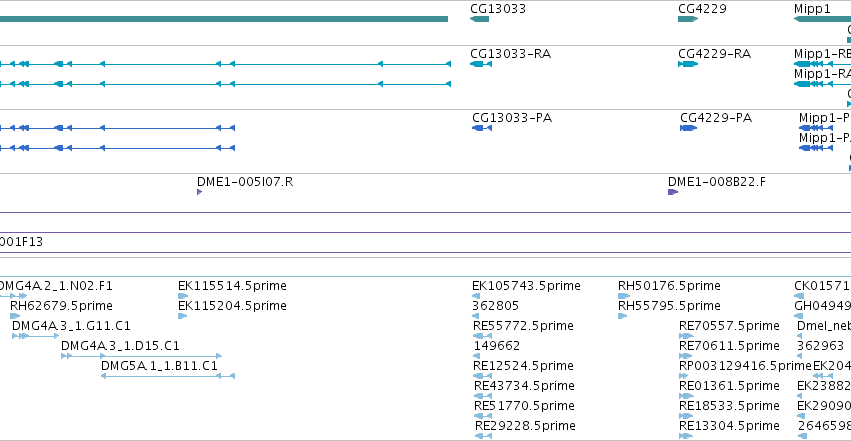
Task: Click the DMG5A.1_1.B11.C1 alignment line
Action: [168, 376]
